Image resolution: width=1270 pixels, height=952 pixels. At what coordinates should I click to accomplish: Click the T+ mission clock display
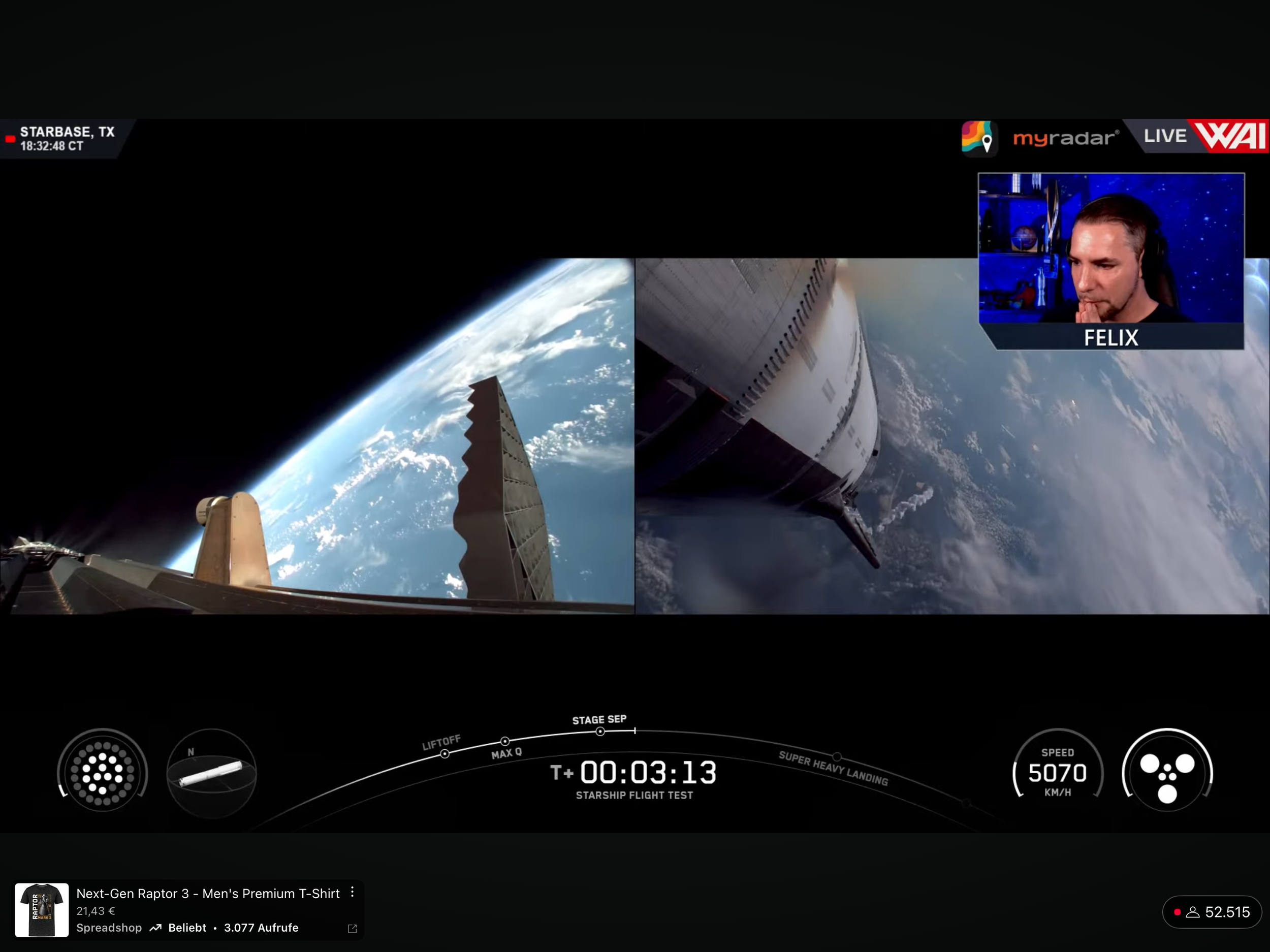634,773
